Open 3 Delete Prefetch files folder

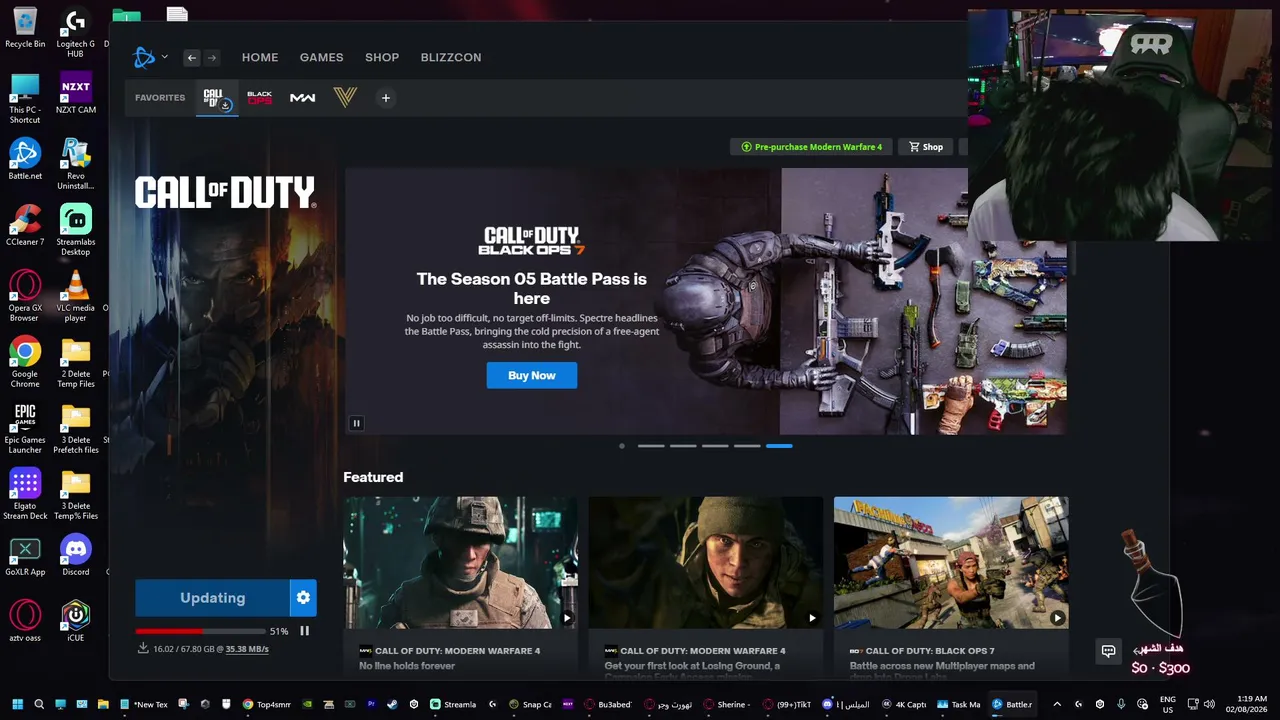pos(75,428)
